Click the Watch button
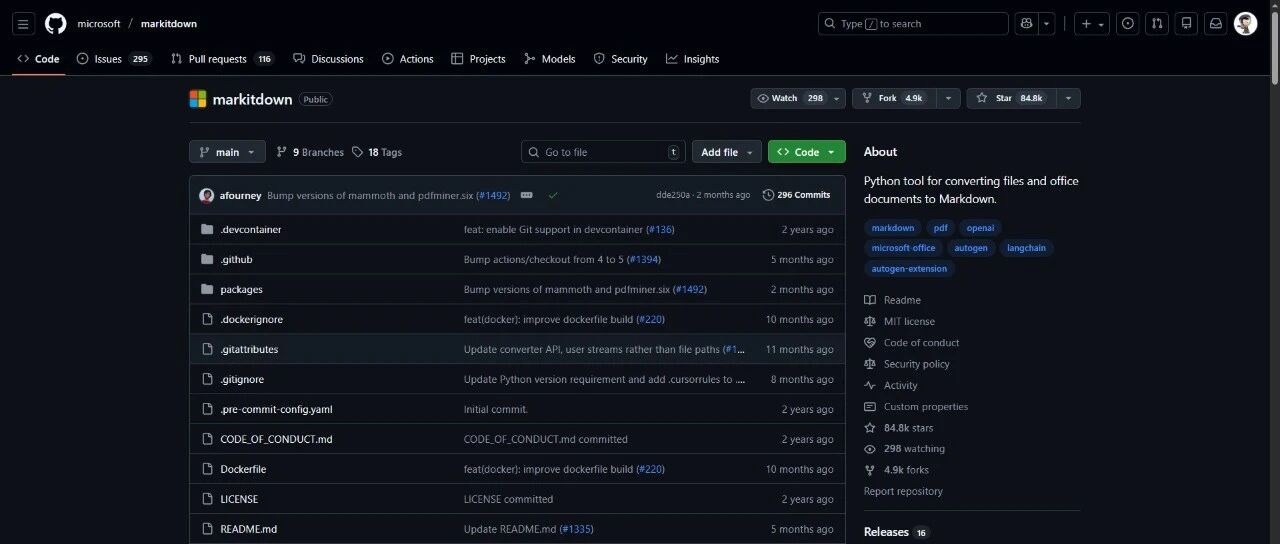The image size is (1280, 544). 791,98
